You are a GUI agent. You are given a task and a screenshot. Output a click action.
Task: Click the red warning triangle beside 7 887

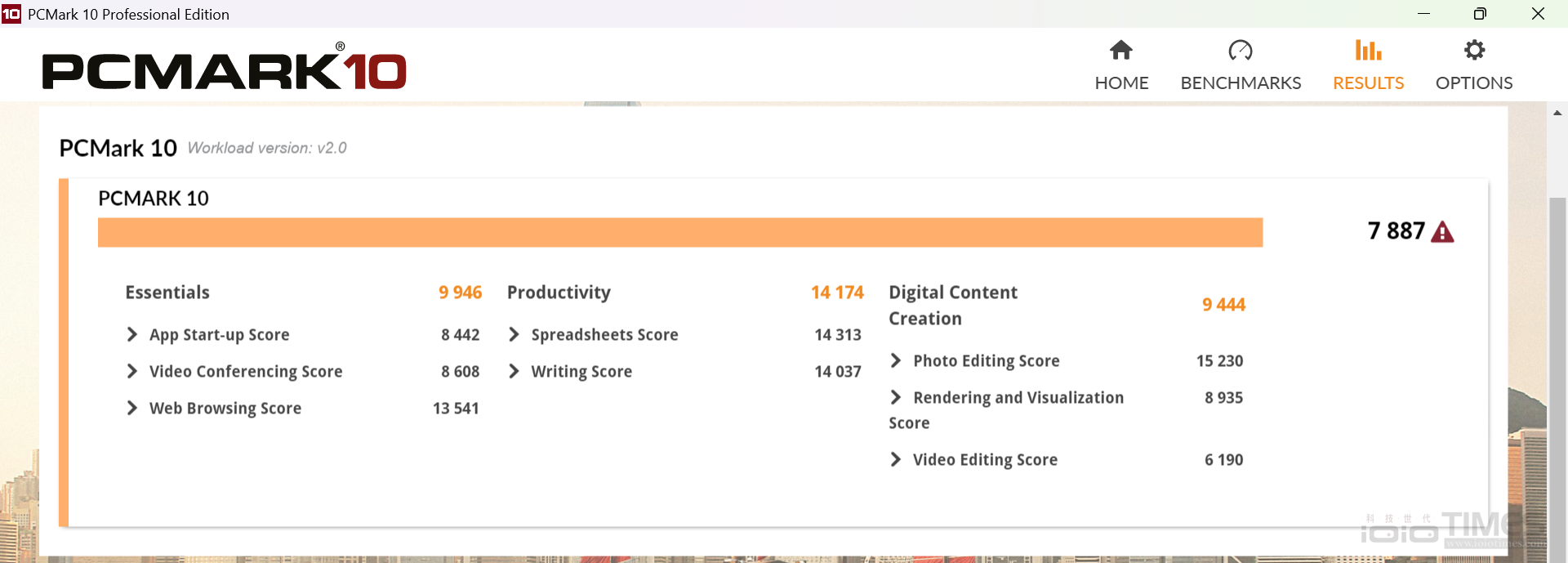click(x=1443, y=232)
